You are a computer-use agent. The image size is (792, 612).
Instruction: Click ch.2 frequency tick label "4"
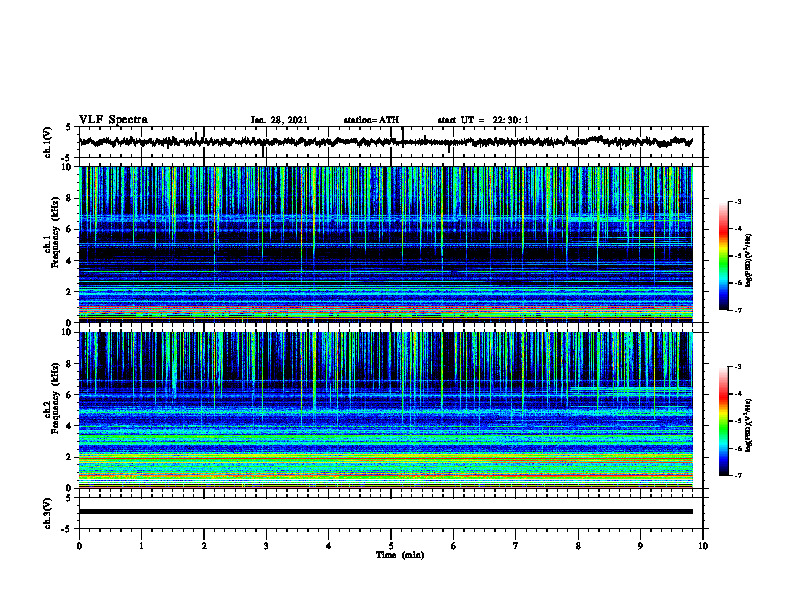[69, 426]
